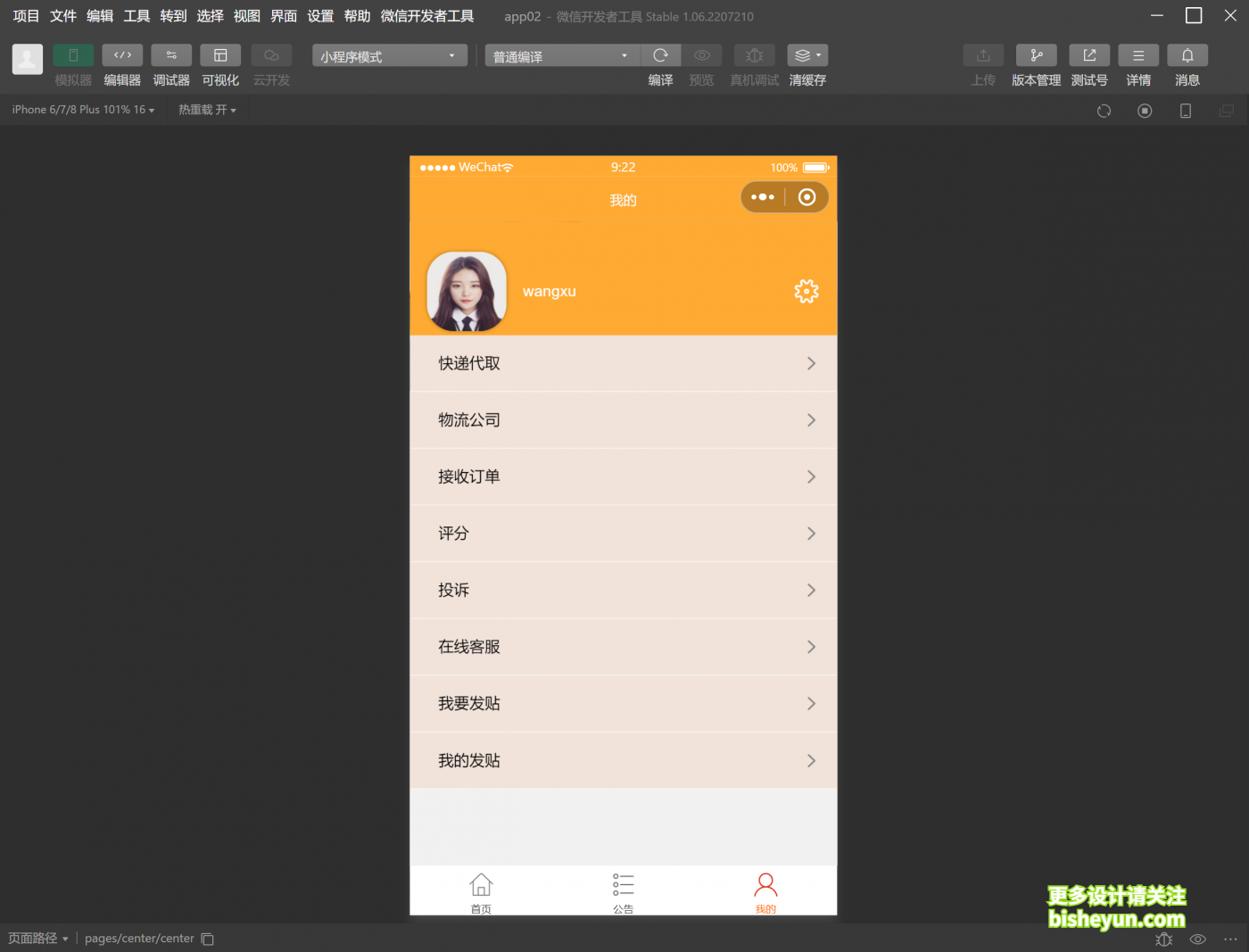Toggle the debugger panel button
Screen dimensions: 1249x952
[x=171, y=55]
